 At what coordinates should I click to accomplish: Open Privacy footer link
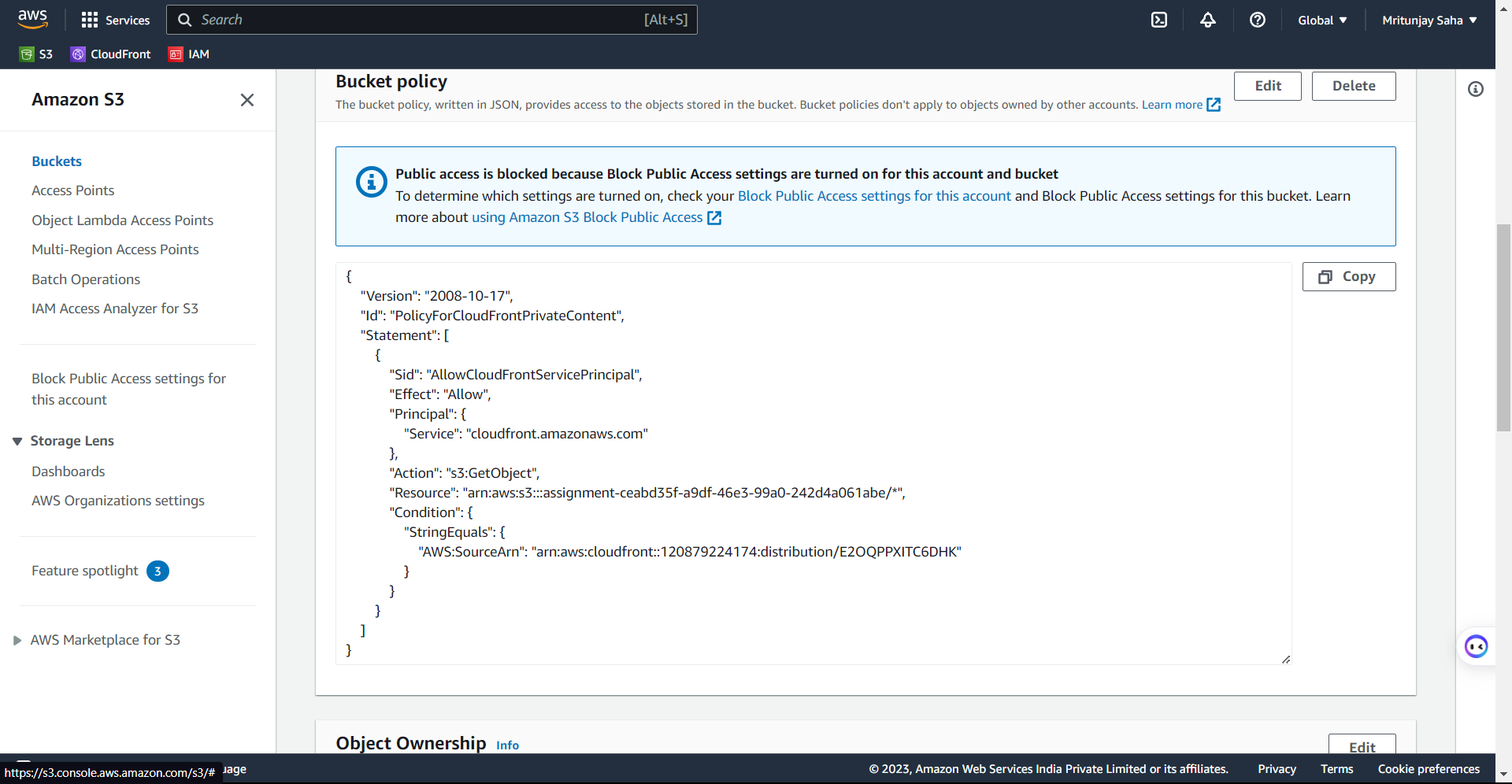(x=1277, y=769)
